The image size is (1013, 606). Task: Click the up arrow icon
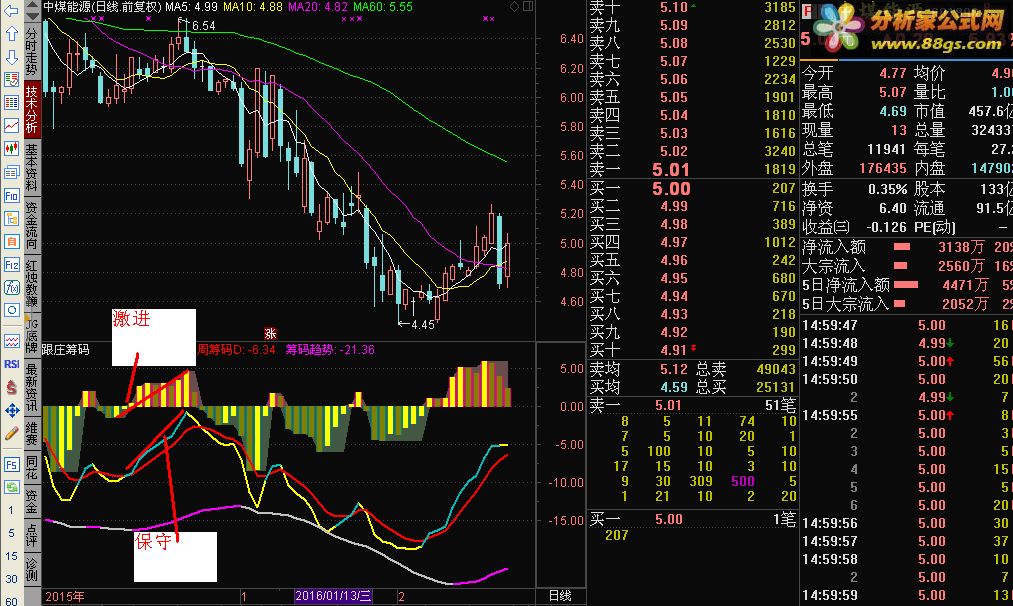(x=11, y=34)
